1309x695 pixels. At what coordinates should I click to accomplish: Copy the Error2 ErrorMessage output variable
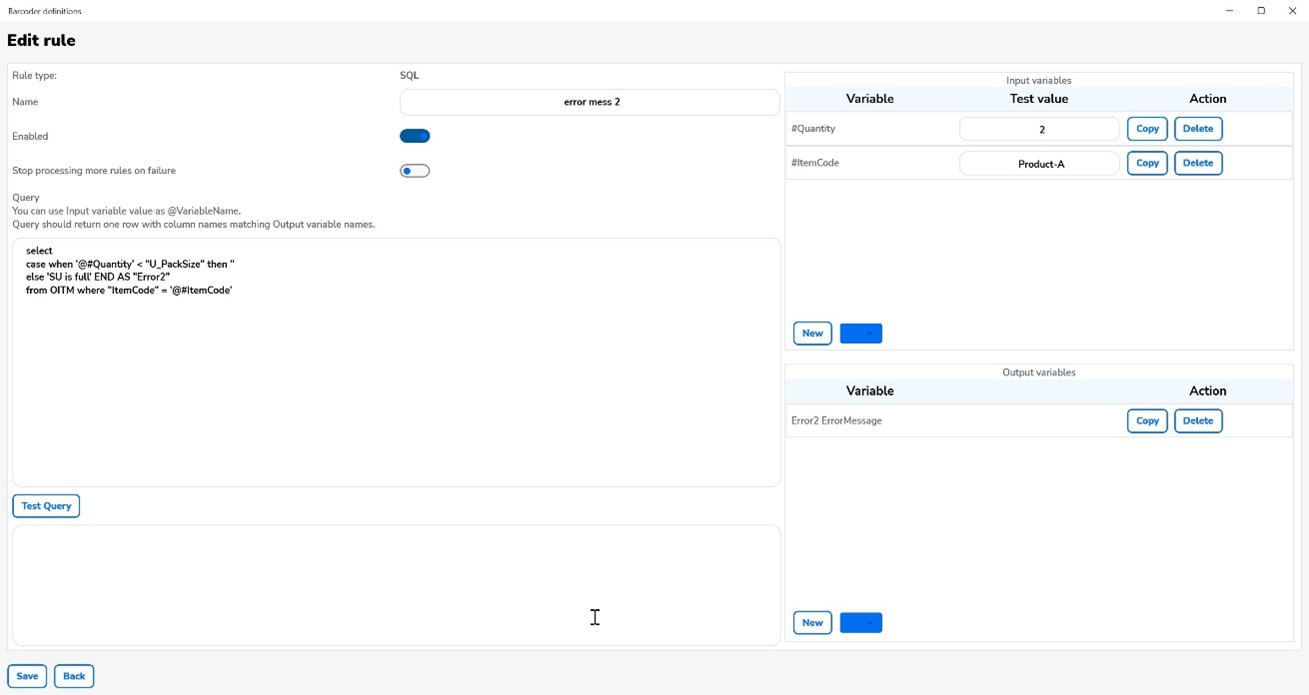(1147, 421)
